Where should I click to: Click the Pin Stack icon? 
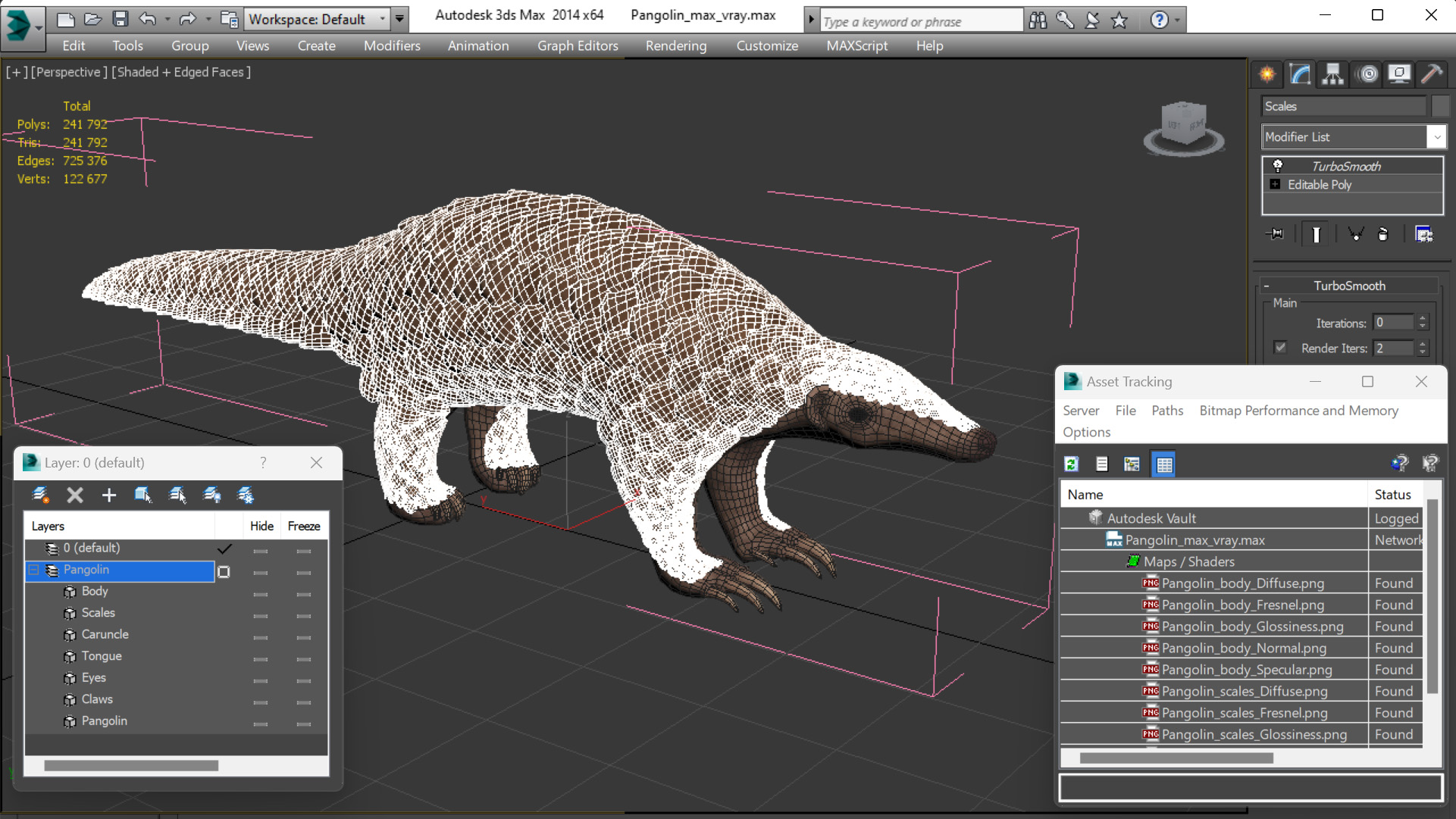pos(1275,234)
